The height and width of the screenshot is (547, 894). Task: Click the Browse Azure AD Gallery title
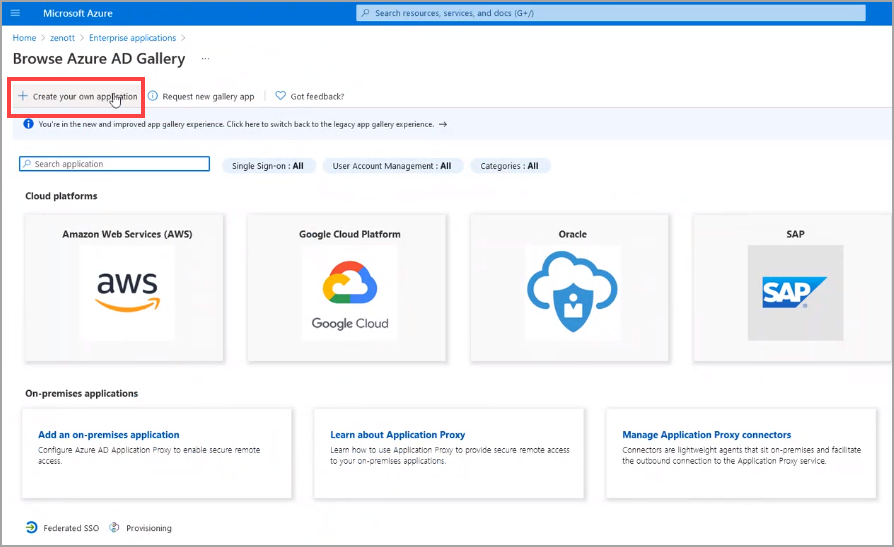tap(99, 59)
